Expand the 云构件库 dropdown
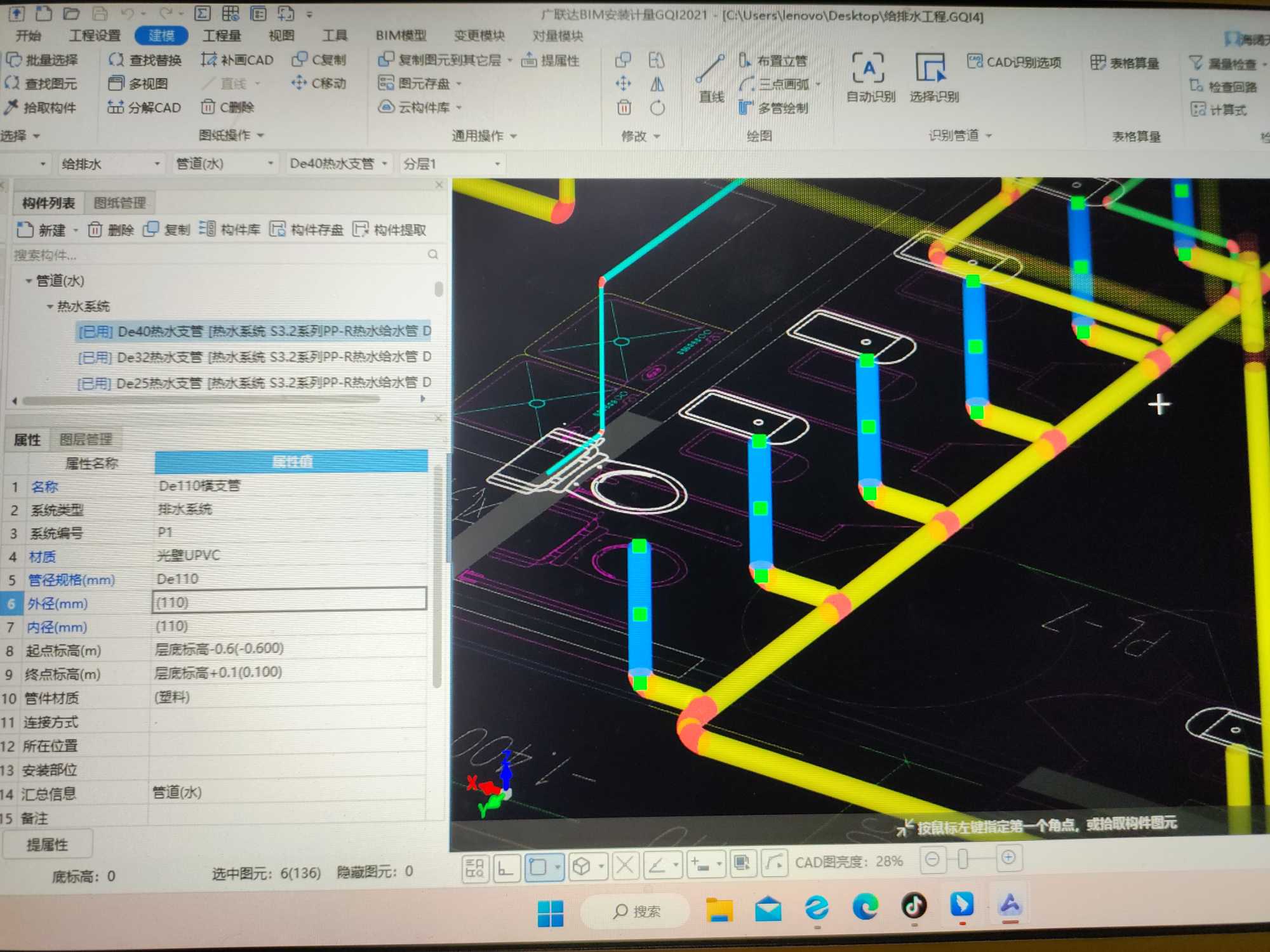The width and height of the screenshot is (1270, 952). coord(459,107)
